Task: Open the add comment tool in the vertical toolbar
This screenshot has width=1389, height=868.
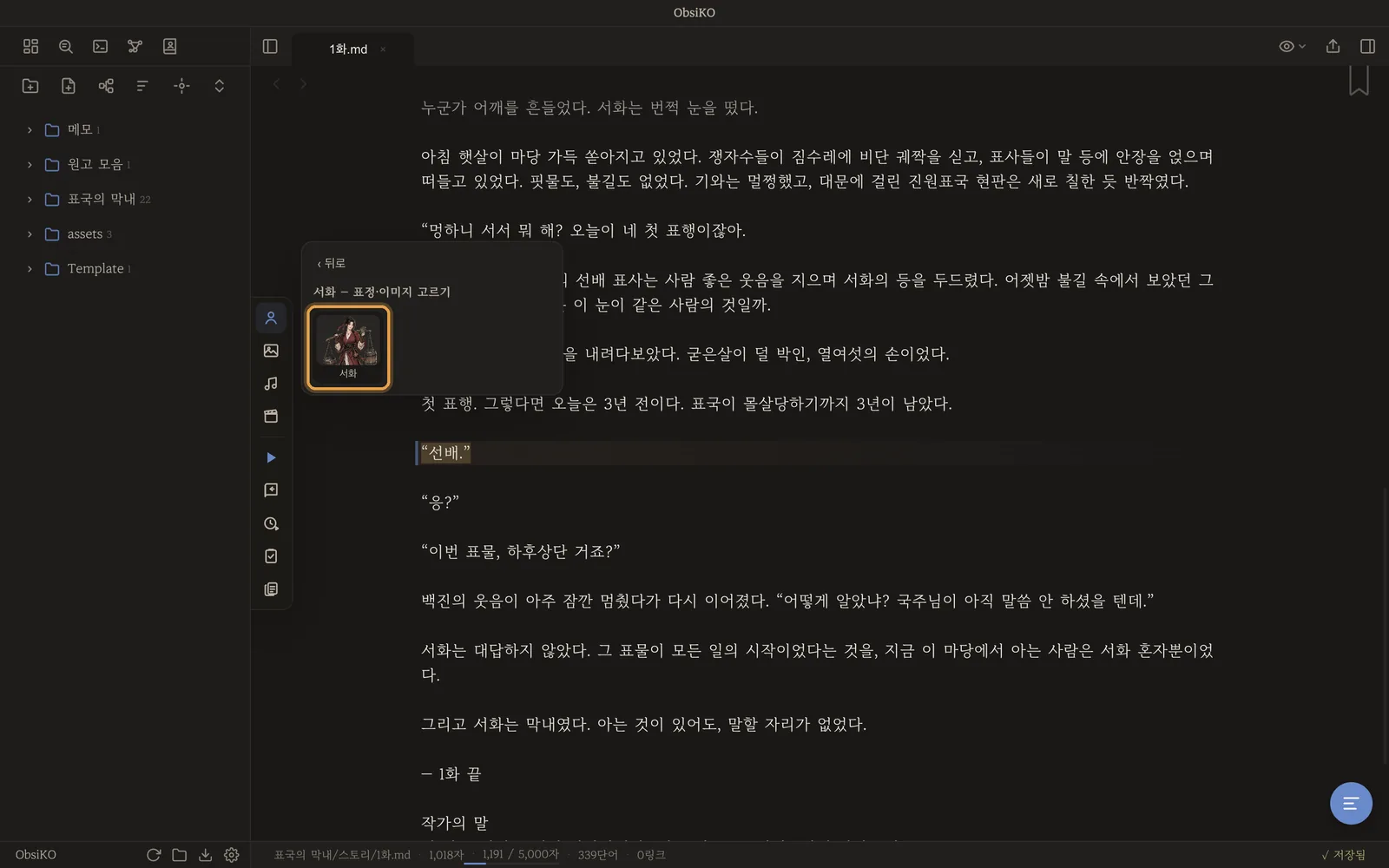Action: (271, 490)
